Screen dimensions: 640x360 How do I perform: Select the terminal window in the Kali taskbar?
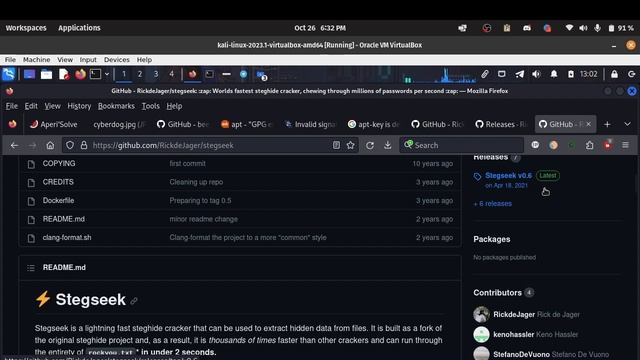(x=209, y=74)
